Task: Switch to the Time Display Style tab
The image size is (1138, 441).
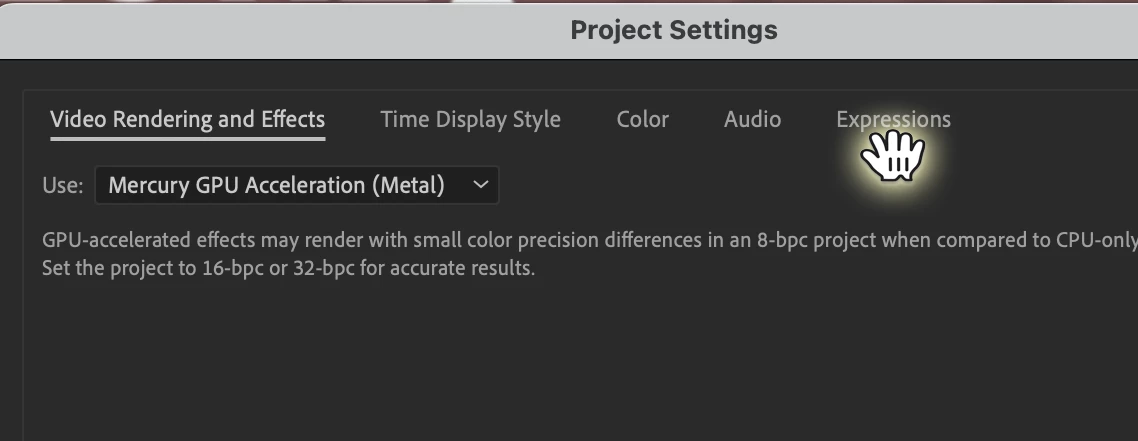Action: tap(470, 120)
